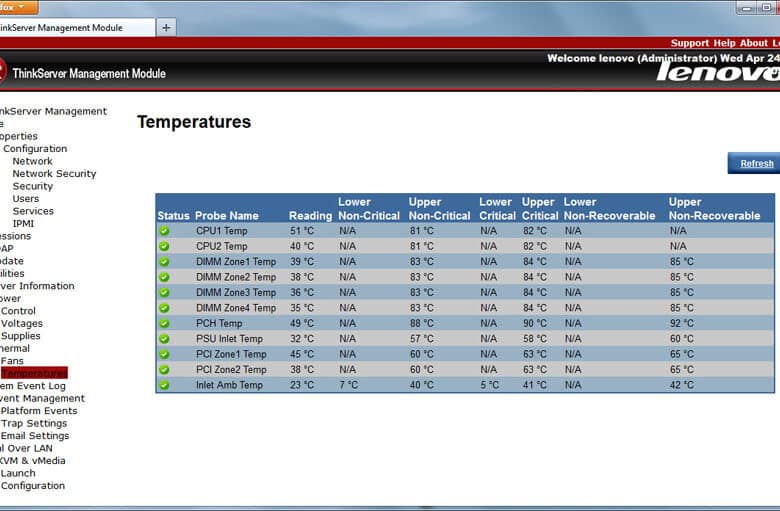Click the Inlet Amb Temp probe name

pyautogui.click(x=229, y=385)
